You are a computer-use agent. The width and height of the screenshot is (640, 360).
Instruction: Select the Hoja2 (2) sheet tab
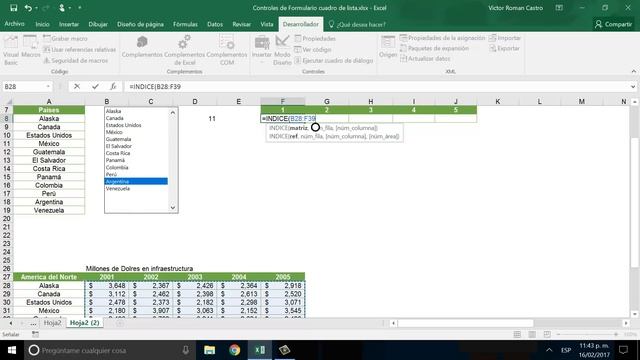point(84,323)
